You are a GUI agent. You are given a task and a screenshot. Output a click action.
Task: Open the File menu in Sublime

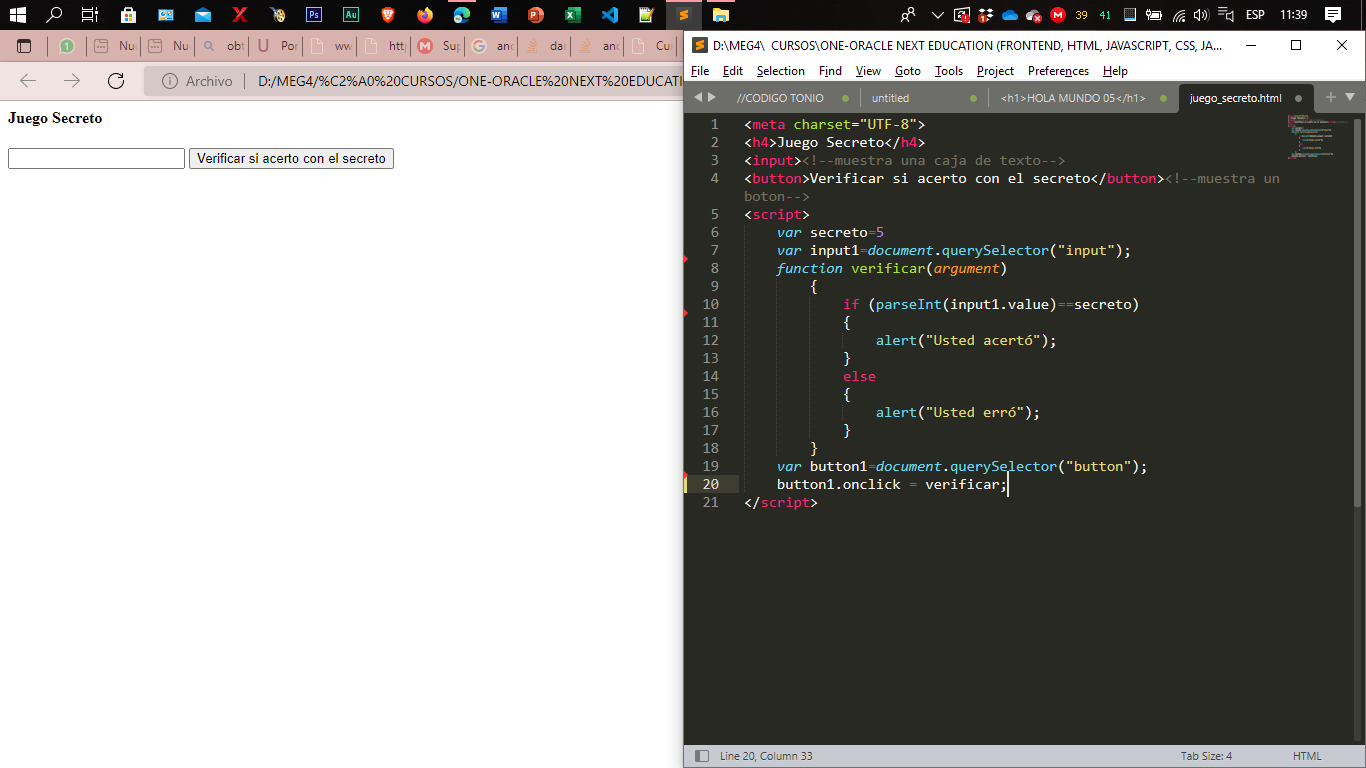[700, 71]
